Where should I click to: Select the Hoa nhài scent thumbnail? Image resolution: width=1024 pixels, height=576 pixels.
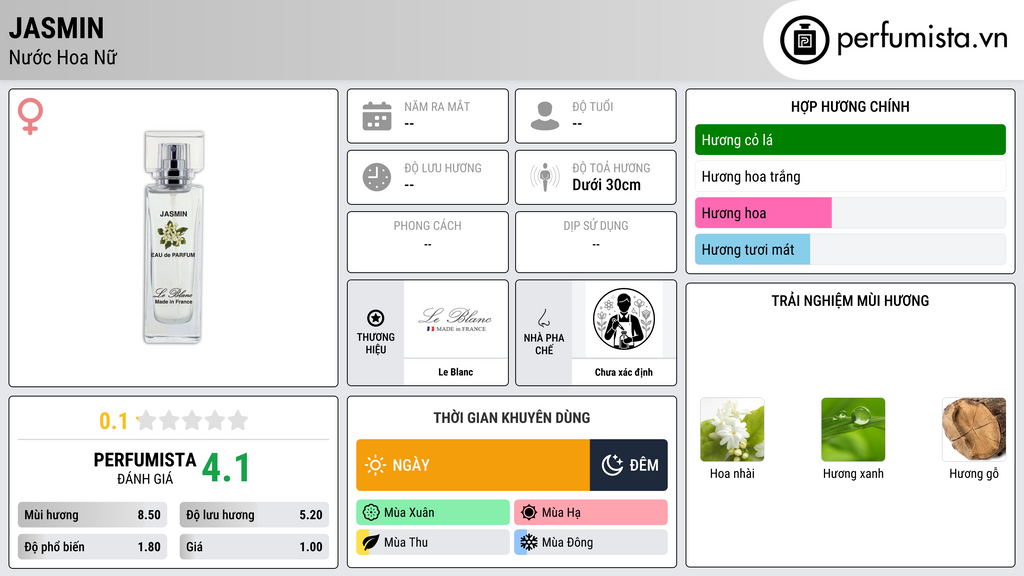(732, 430)
